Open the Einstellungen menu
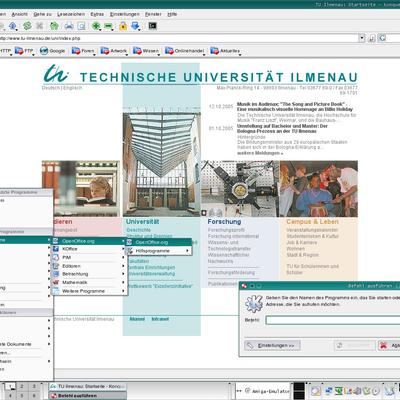This screenshot has width=400, height=400. coord(125,14)
